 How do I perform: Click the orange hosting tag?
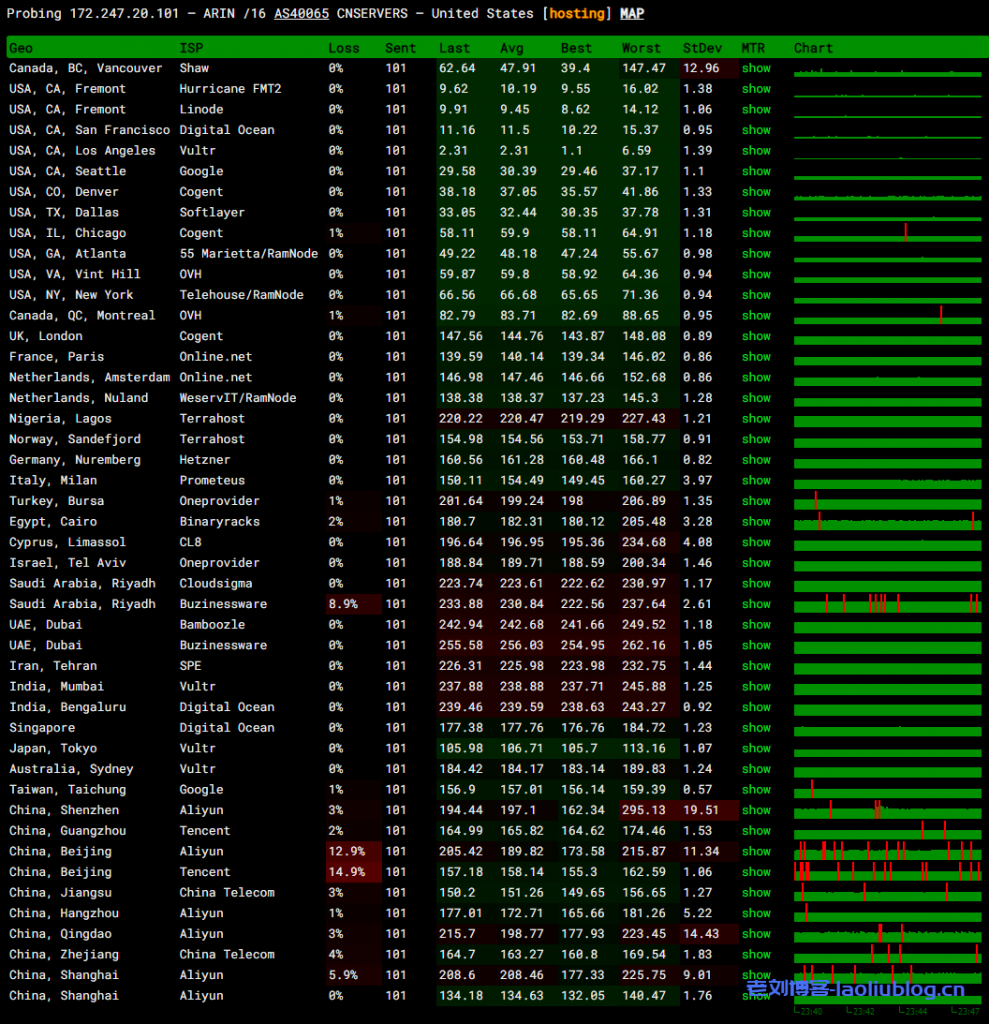click(577, 14)
